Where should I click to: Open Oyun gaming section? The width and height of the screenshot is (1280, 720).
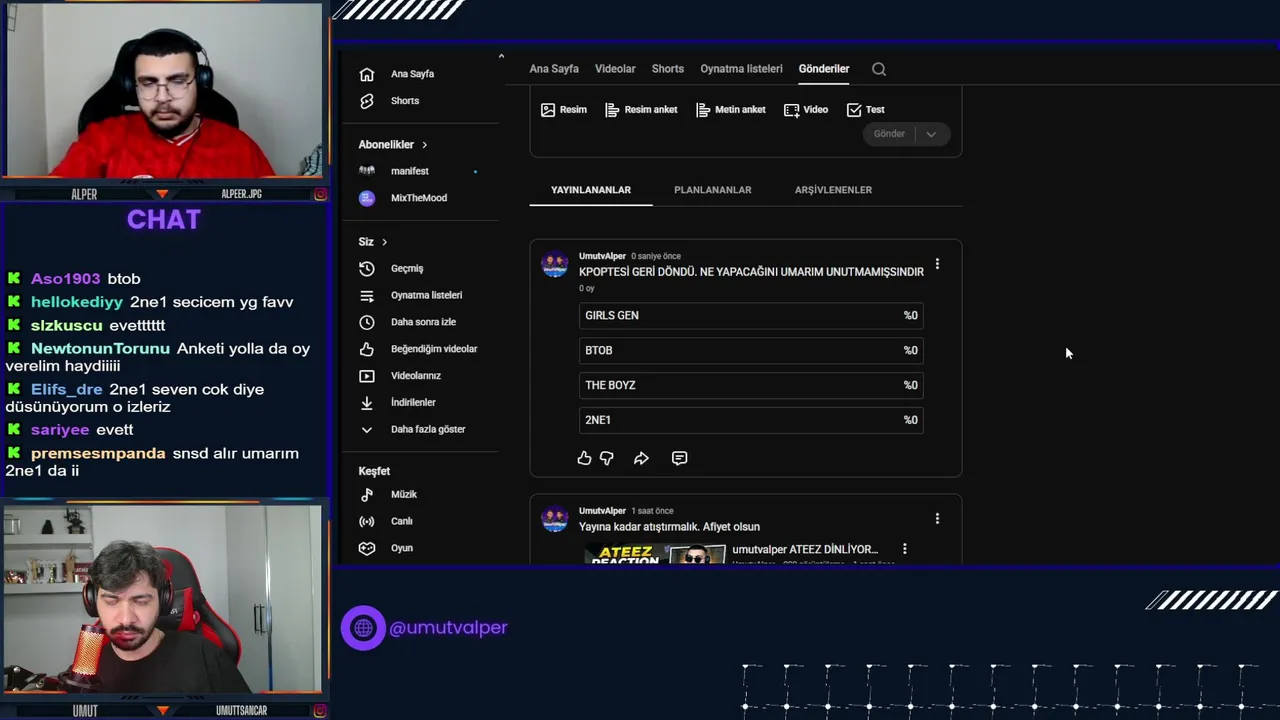[x=402, y=548]
